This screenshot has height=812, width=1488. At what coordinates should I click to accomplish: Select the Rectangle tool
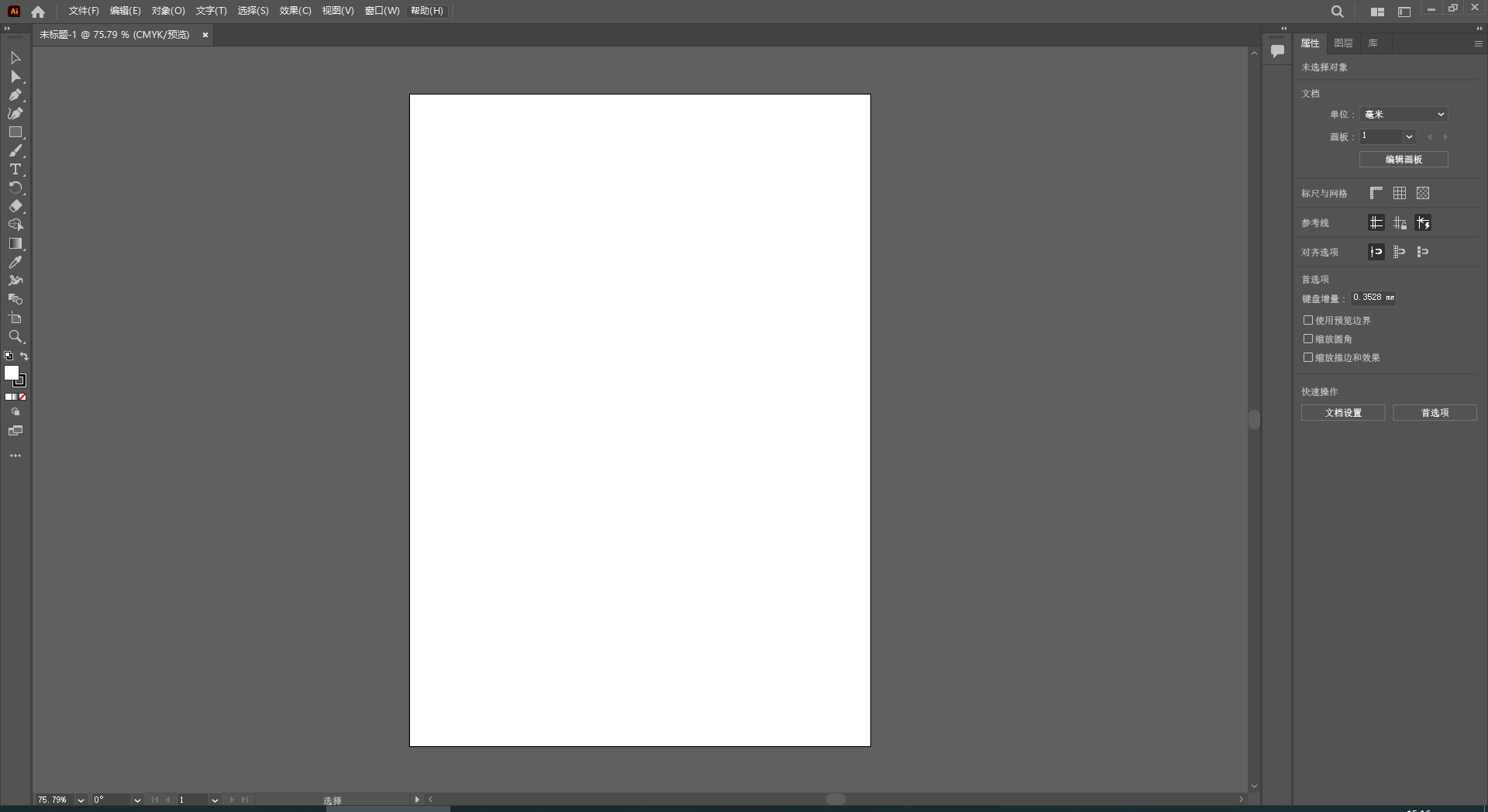15,132
